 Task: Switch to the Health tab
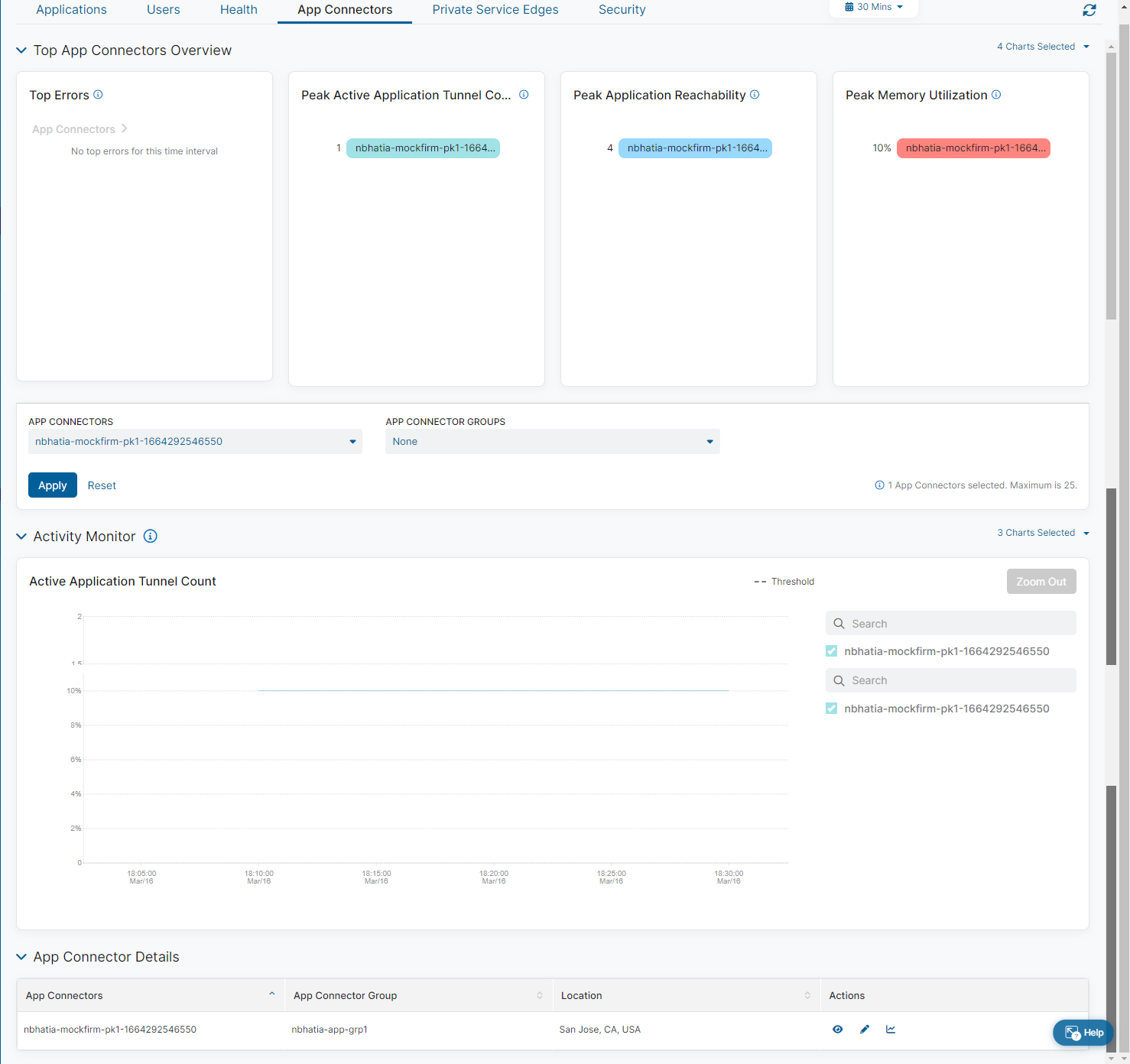pos(239,10)
